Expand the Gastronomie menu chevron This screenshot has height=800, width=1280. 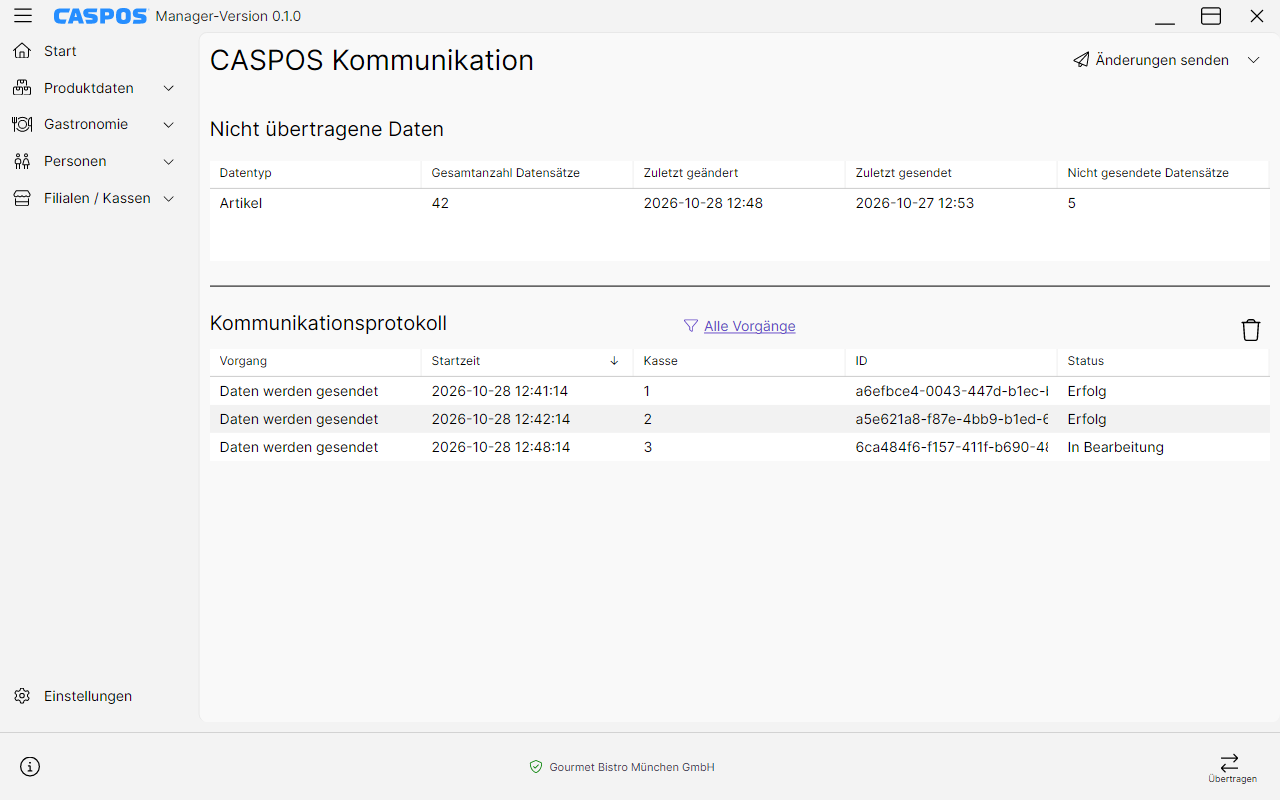[168, 125]
